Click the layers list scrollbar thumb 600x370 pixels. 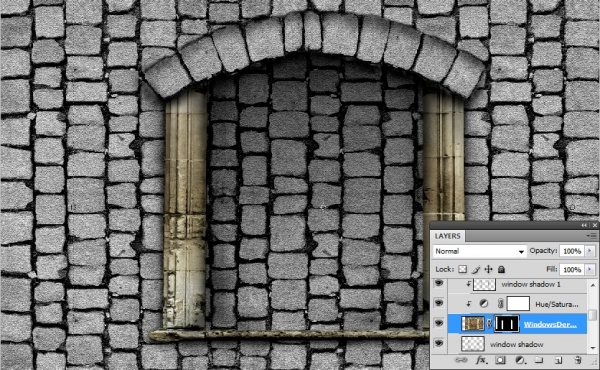(x=592, y=315)
